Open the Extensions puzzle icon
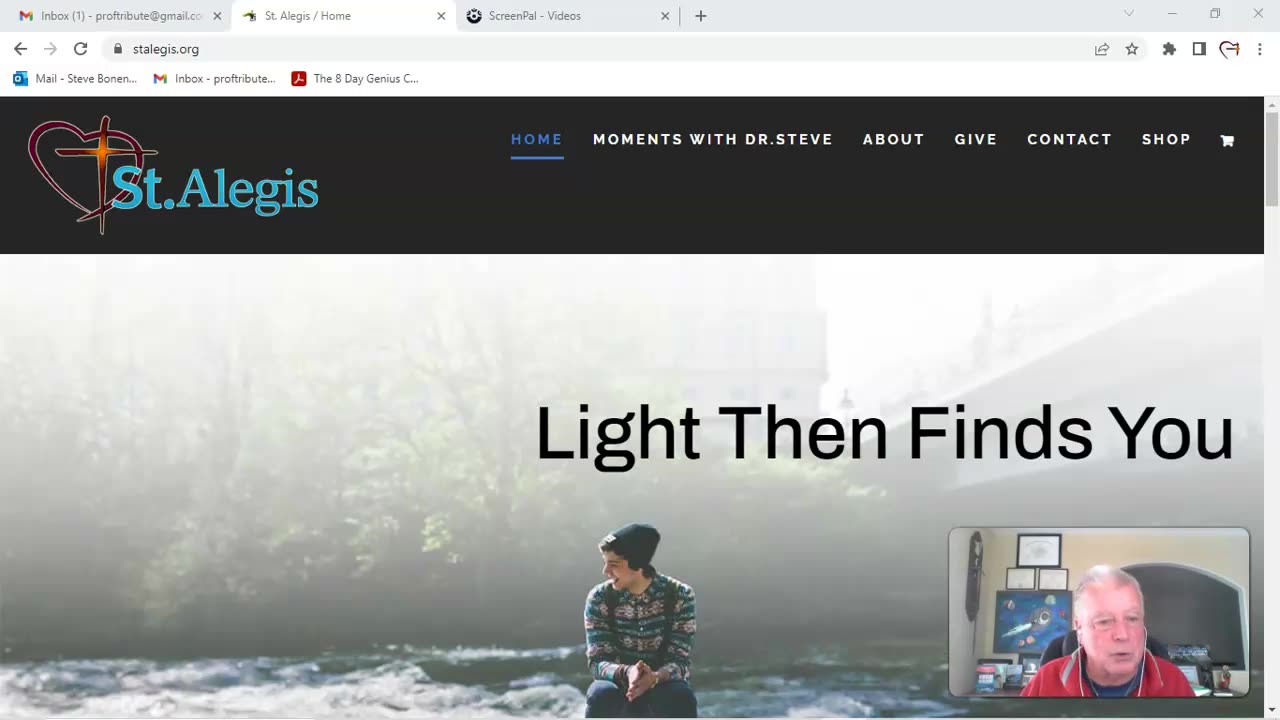The width and height of the screenshot is (1280, 720). pyautogui.click(x=1169, y=48)
